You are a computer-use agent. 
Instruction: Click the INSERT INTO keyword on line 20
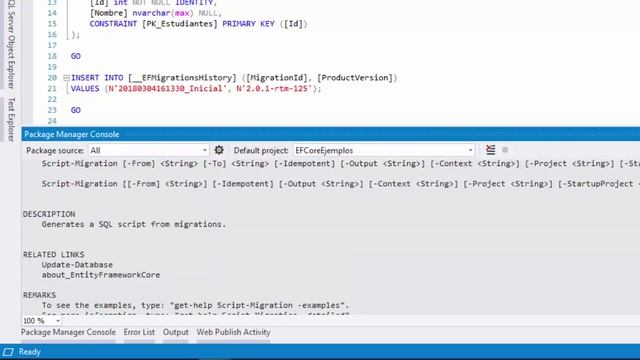click(97, 78)
